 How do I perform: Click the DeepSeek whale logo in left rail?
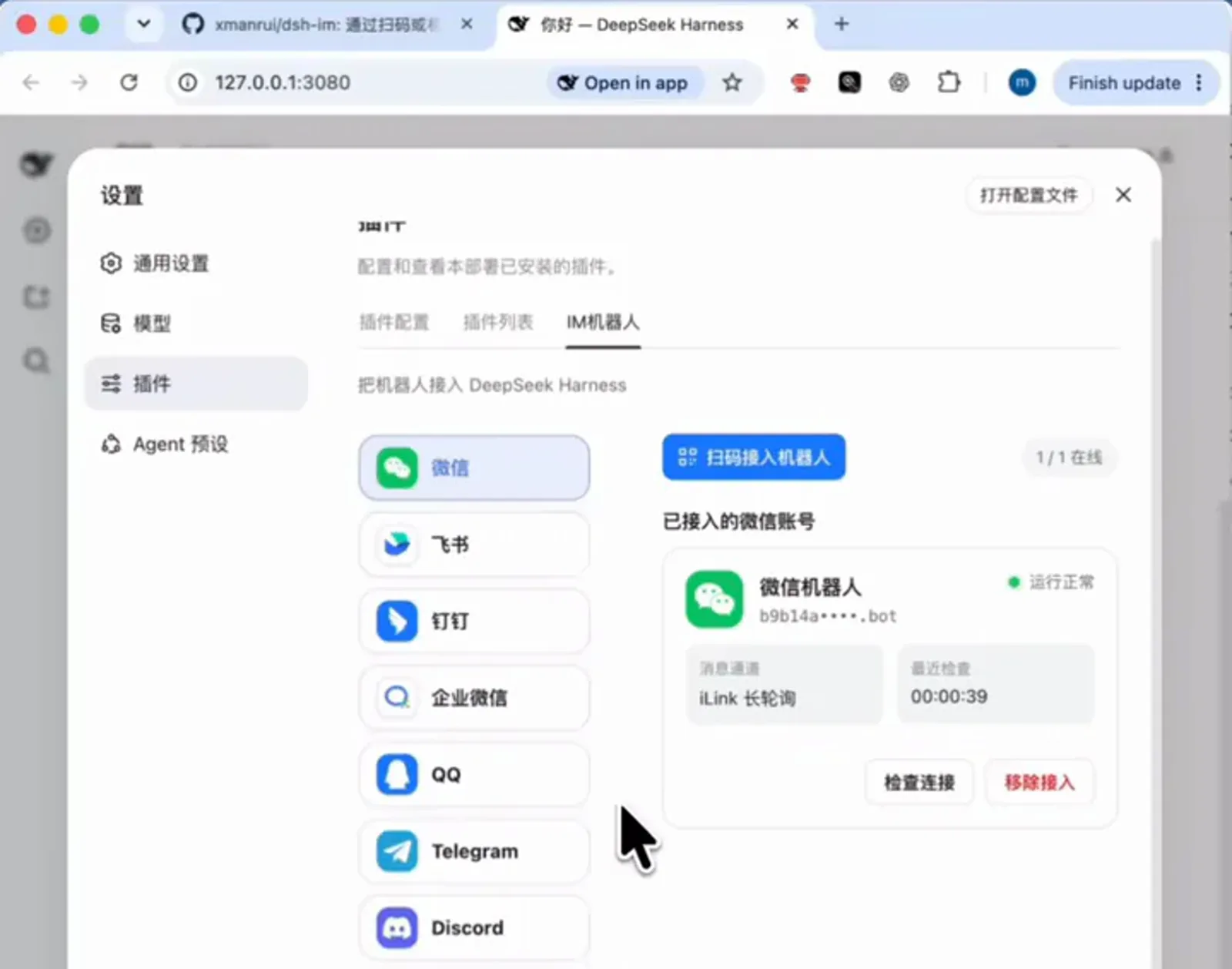[x=36, y=164]
